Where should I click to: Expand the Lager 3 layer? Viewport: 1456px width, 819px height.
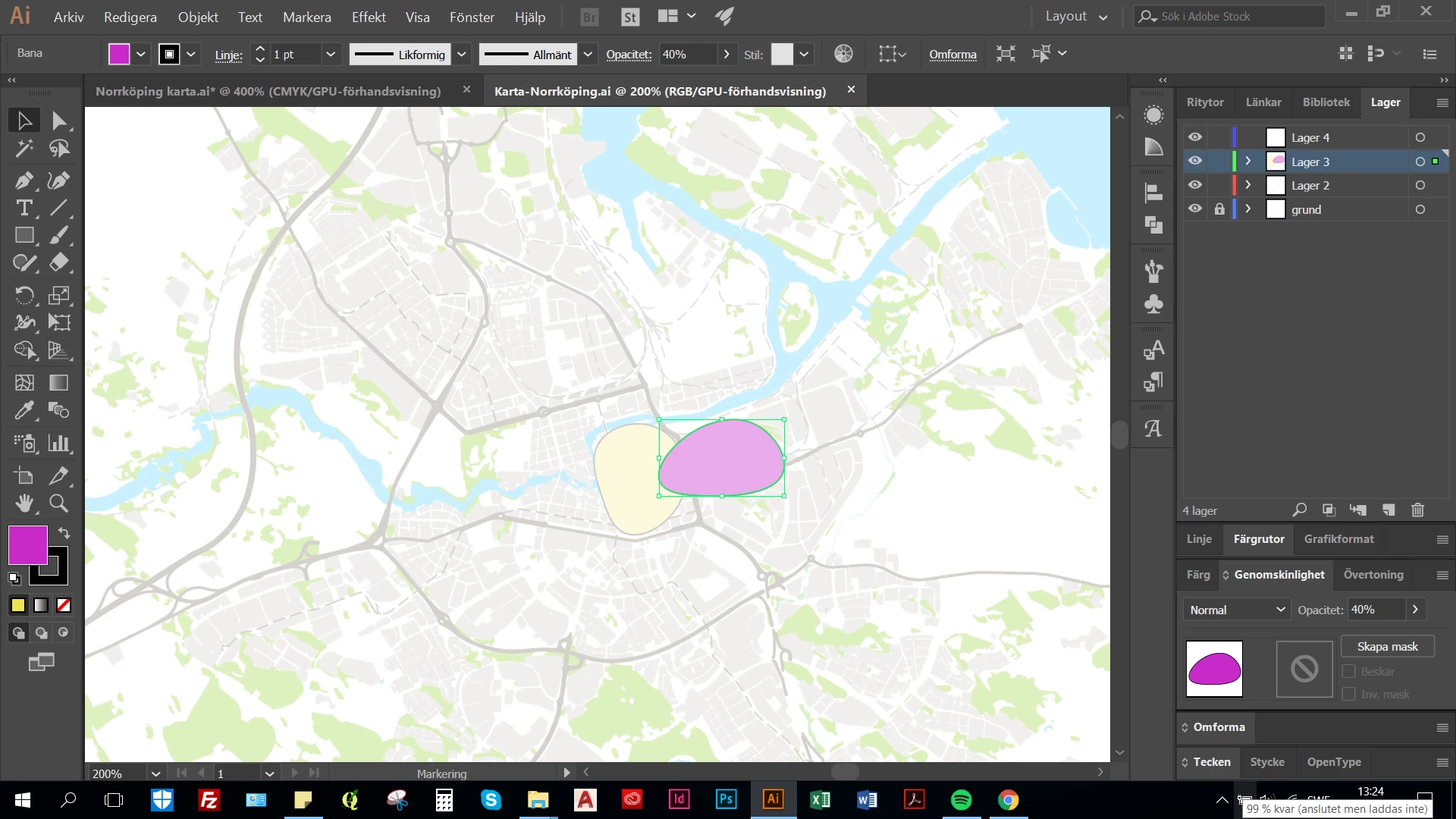1247,162
